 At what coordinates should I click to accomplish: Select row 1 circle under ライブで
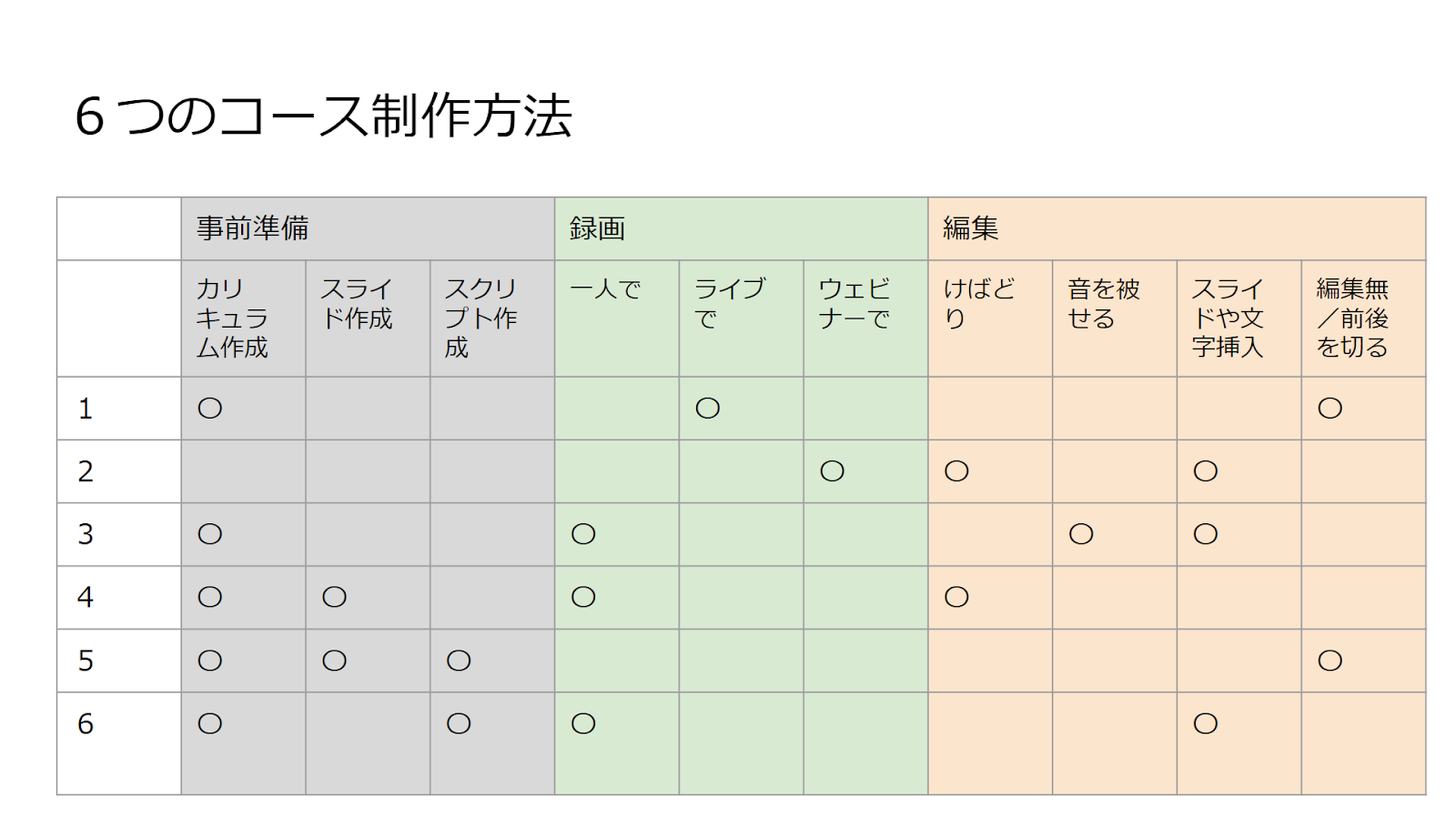[x=708, y=409]
